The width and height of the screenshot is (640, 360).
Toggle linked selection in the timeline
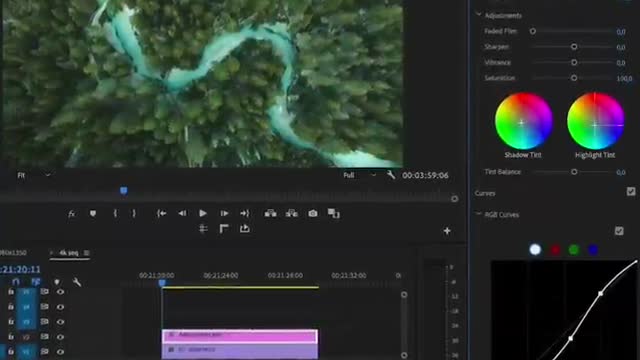click(36, 282)
